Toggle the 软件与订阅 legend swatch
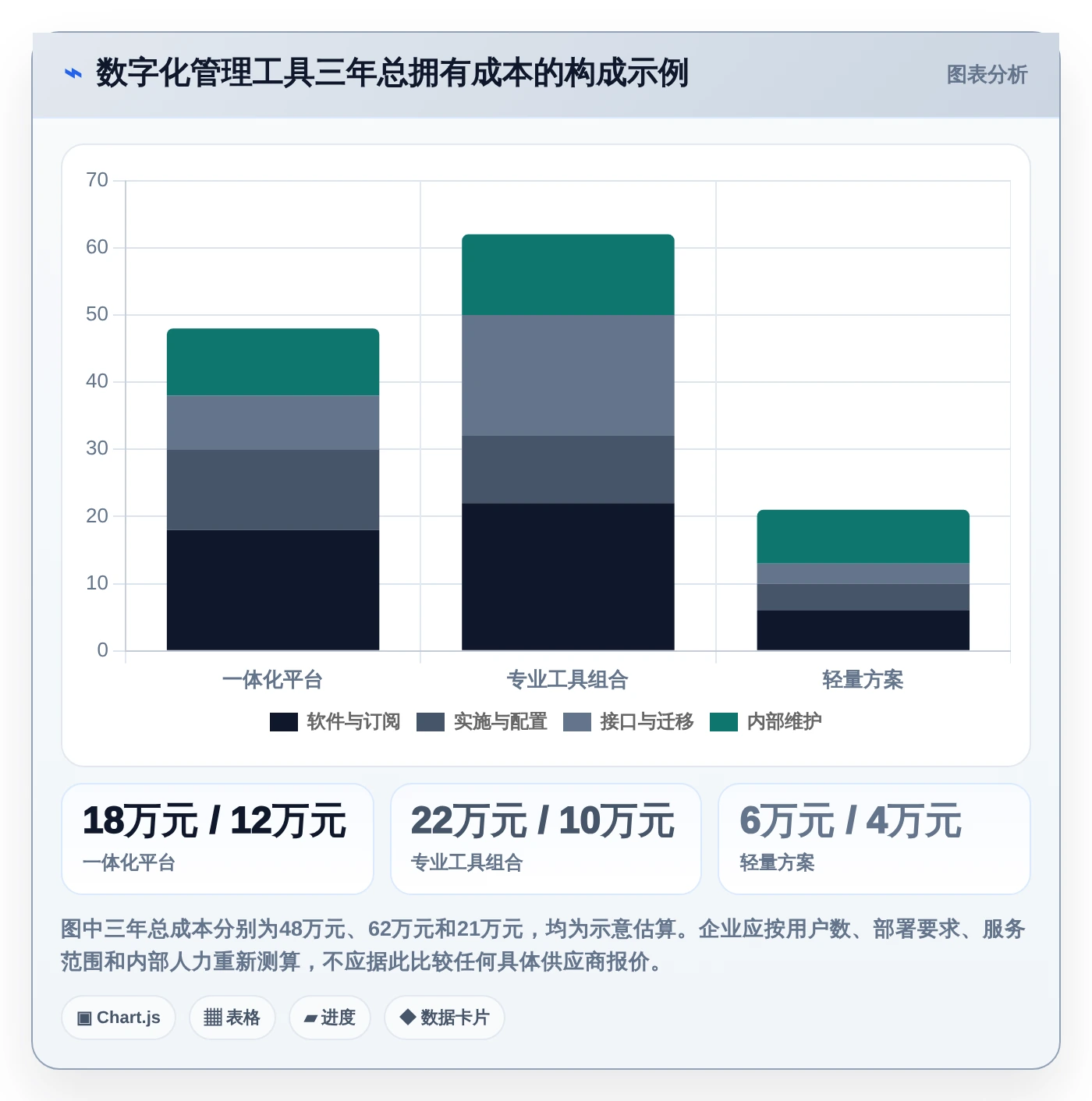 (x=284, y=722)
